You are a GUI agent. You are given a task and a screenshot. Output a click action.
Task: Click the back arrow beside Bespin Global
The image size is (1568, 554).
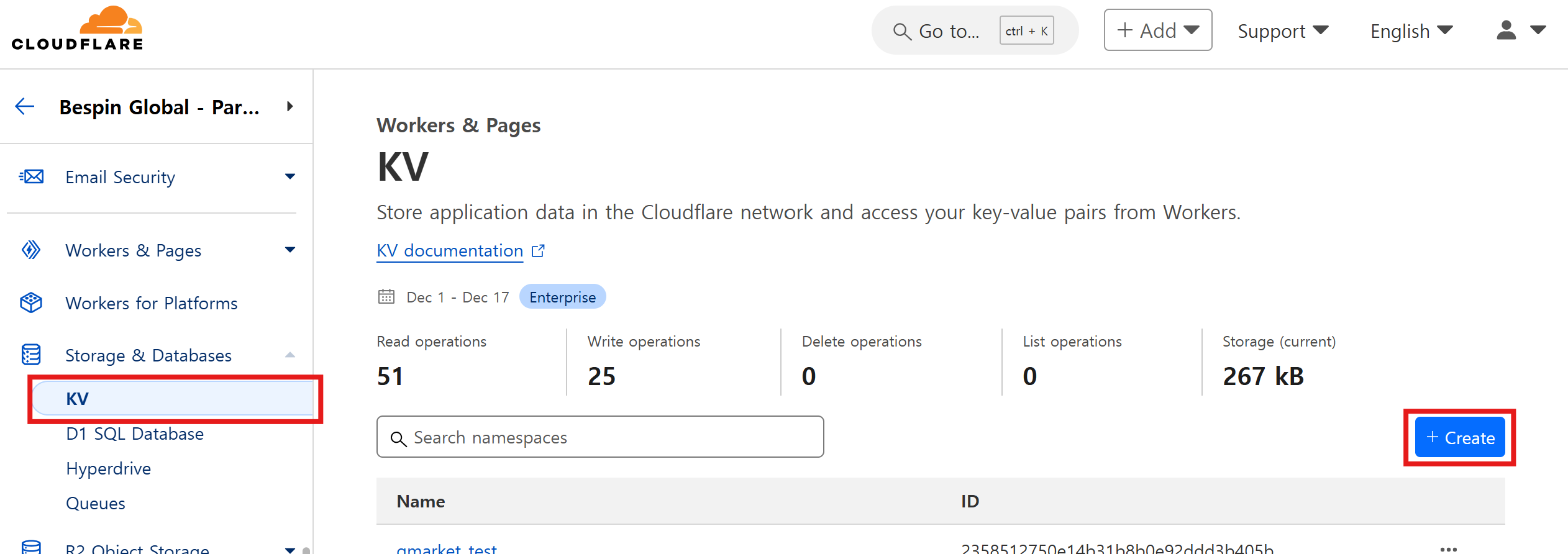[25, 107]
